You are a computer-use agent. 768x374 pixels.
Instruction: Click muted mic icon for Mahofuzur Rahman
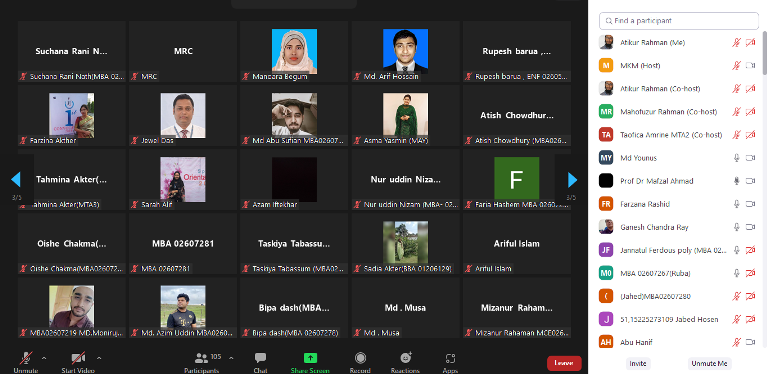click(x=736, y=112)
